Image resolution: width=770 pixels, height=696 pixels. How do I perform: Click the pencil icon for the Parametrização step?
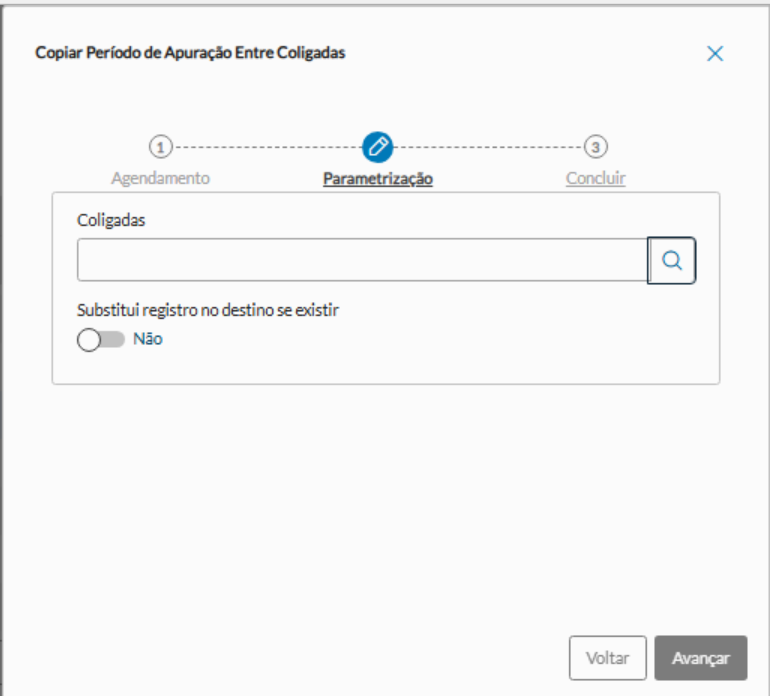click(377, 147)
